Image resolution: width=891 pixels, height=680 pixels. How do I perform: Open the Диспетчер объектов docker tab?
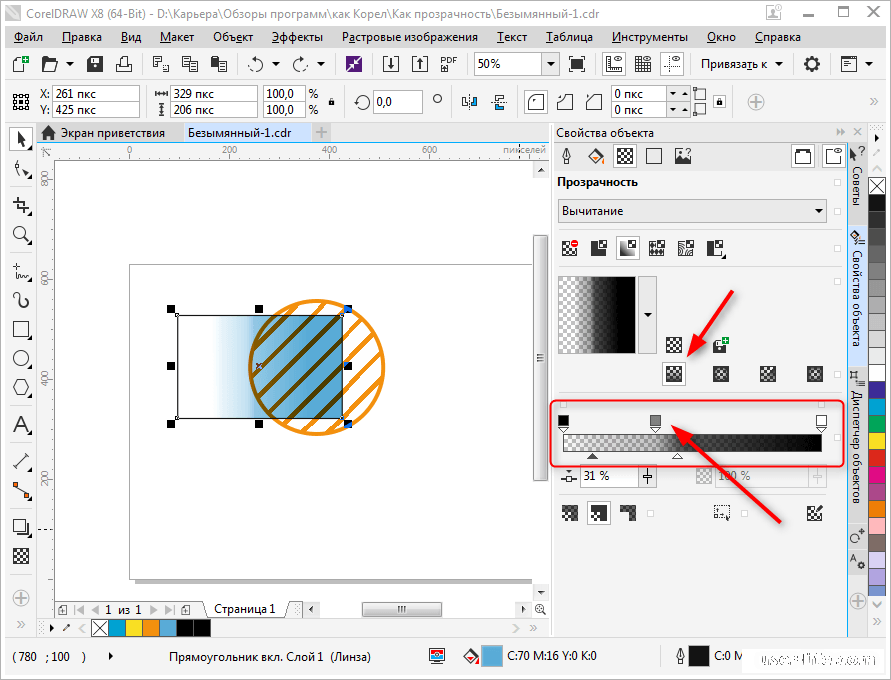pos(857,446)
